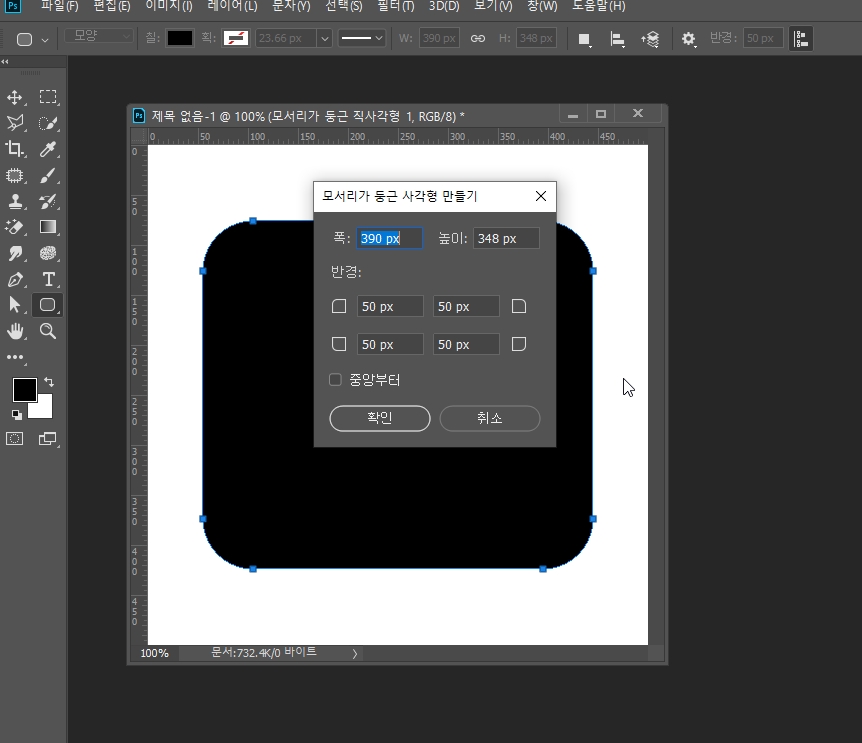This screenshot has width=862, height=743.
Task: Open the stroke line type dropdown
Action: (361, 38)
